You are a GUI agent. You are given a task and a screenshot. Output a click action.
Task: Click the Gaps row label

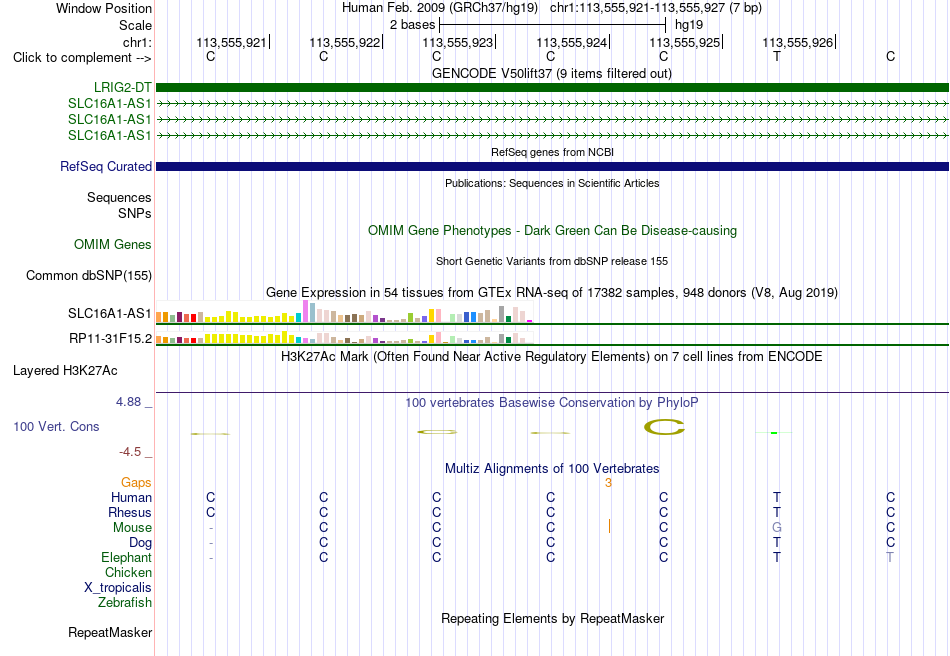coord(136,483)
